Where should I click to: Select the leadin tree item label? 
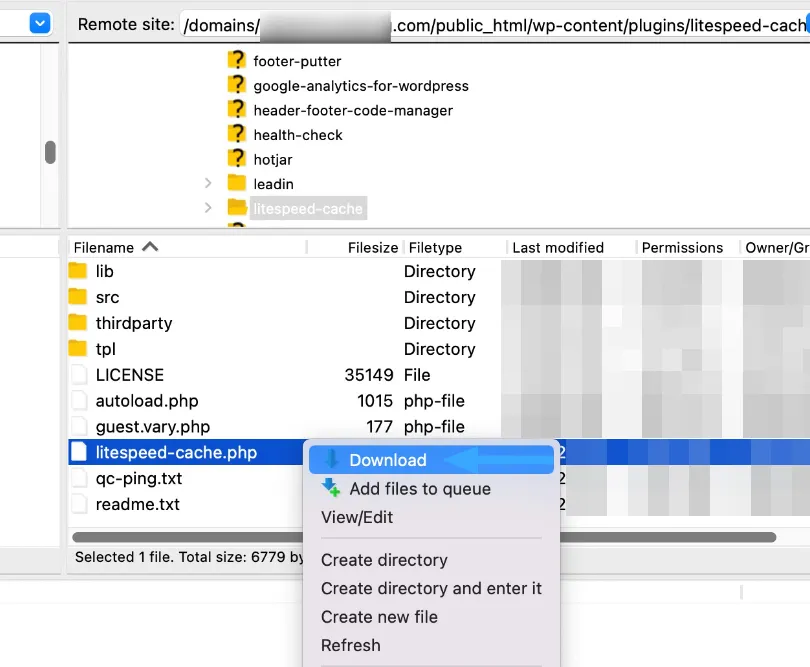point(273,184)
